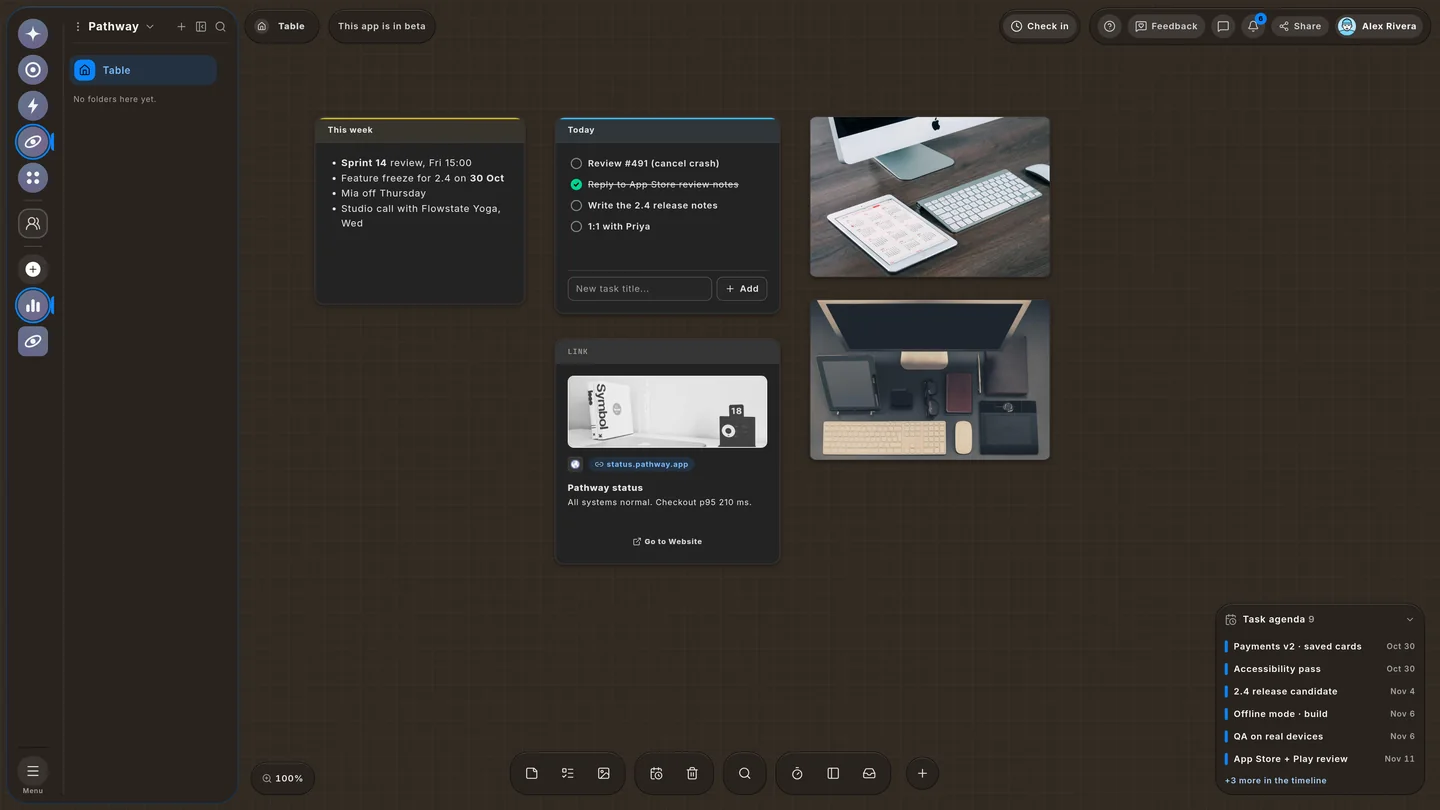Viewport: 1440px width, 810px height.
Task: Open the three-dot options beside Pathway
Action: 78,27
